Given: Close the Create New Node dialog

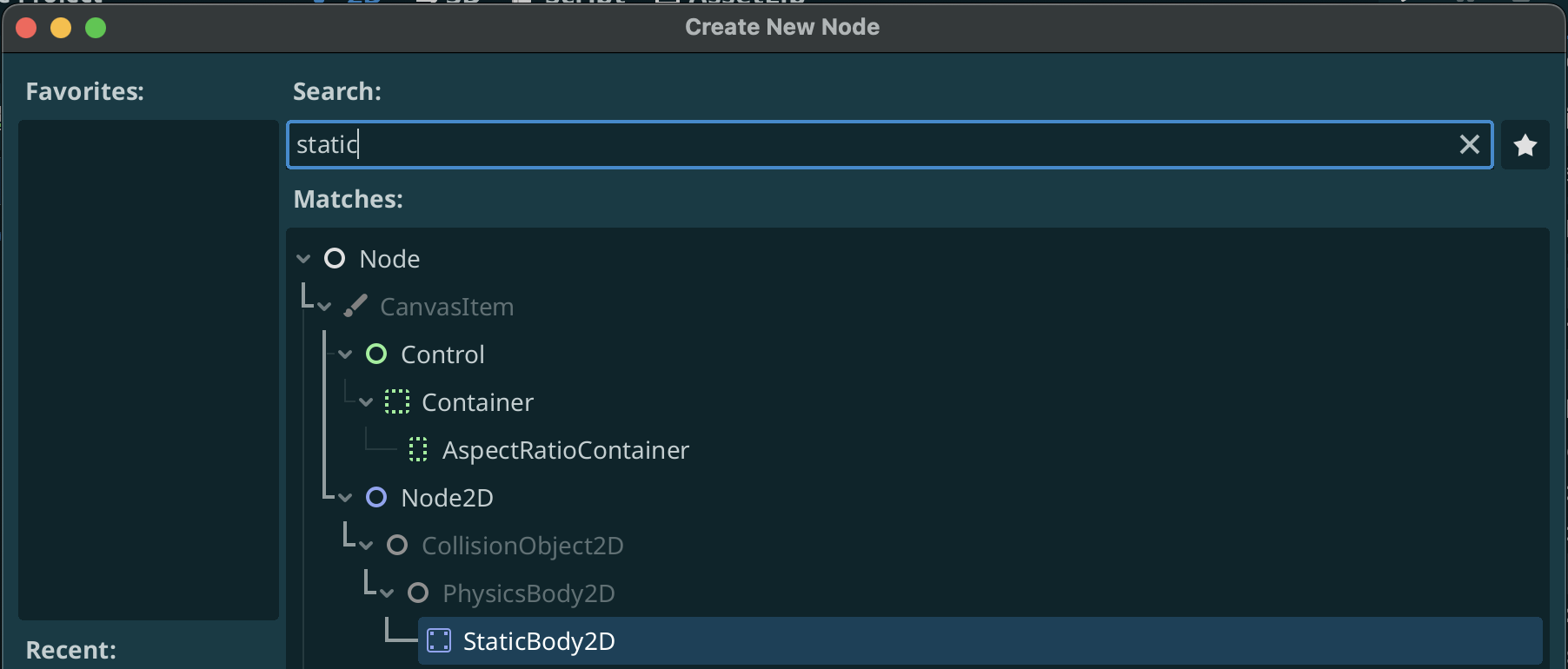Looking at the screenshot, I should (26, 28).
